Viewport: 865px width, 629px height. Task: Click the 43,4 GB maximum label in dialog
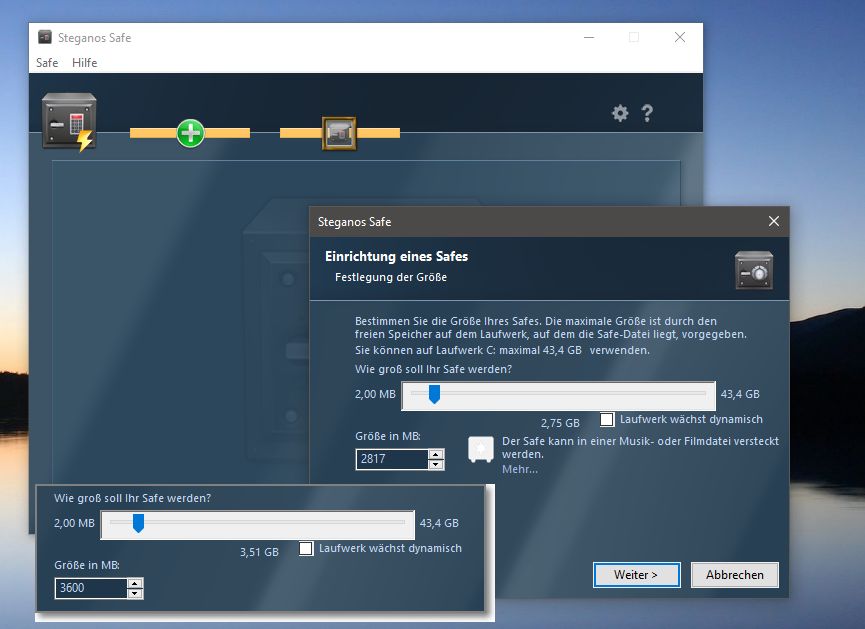tap(740, 395)
